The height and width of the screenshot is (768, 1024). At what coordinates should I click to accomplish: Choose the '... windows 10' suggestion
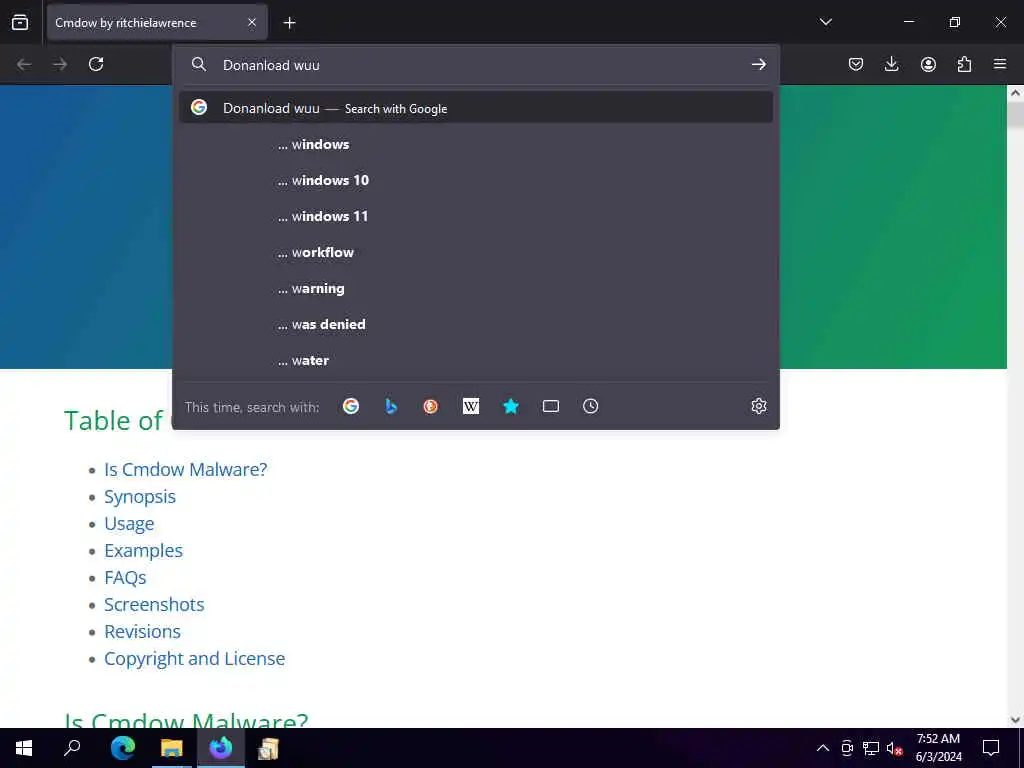click(x=476, y=180)
